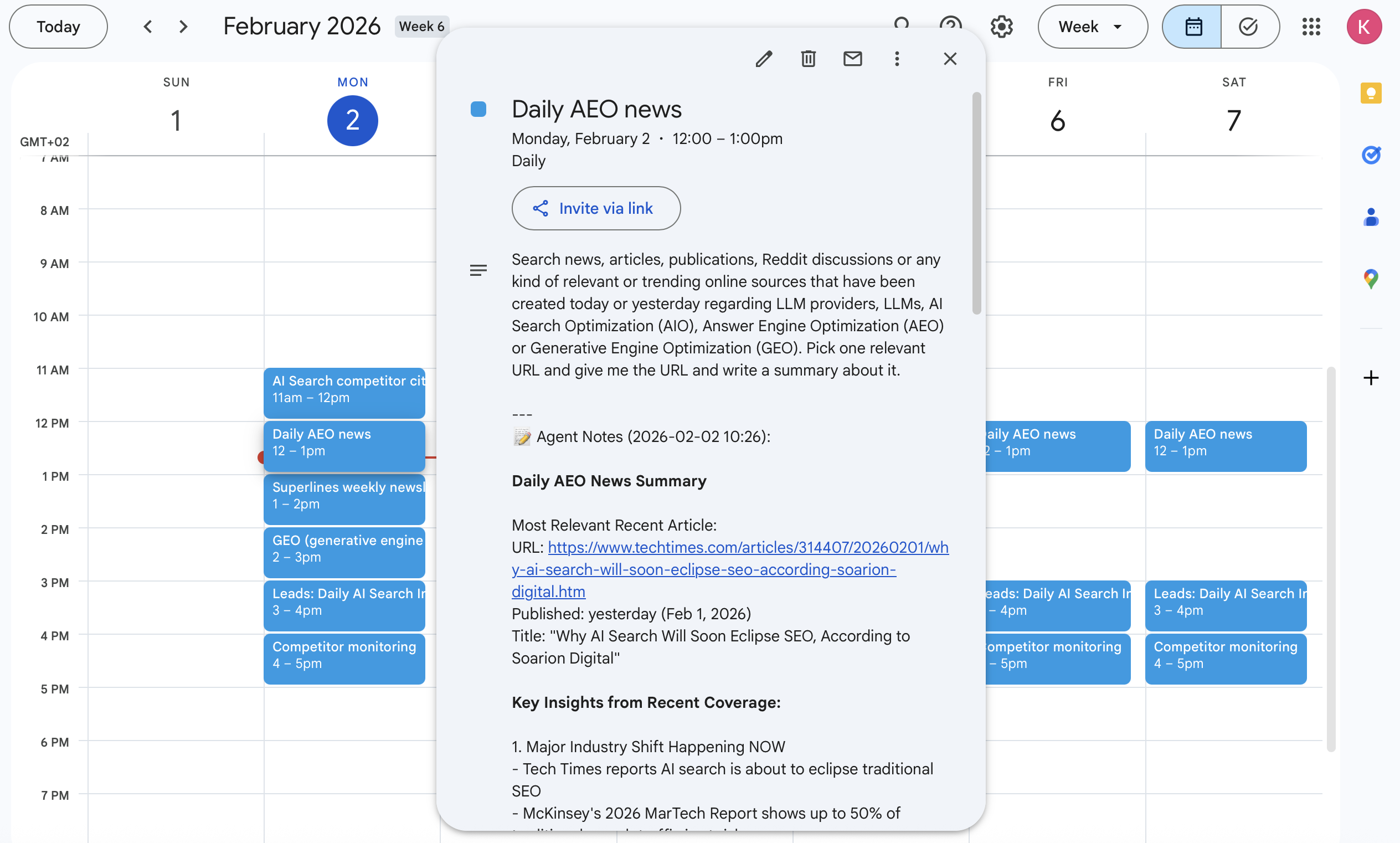Click the Invite via link button
This screenshot has height=843, width=1400.
595,208
